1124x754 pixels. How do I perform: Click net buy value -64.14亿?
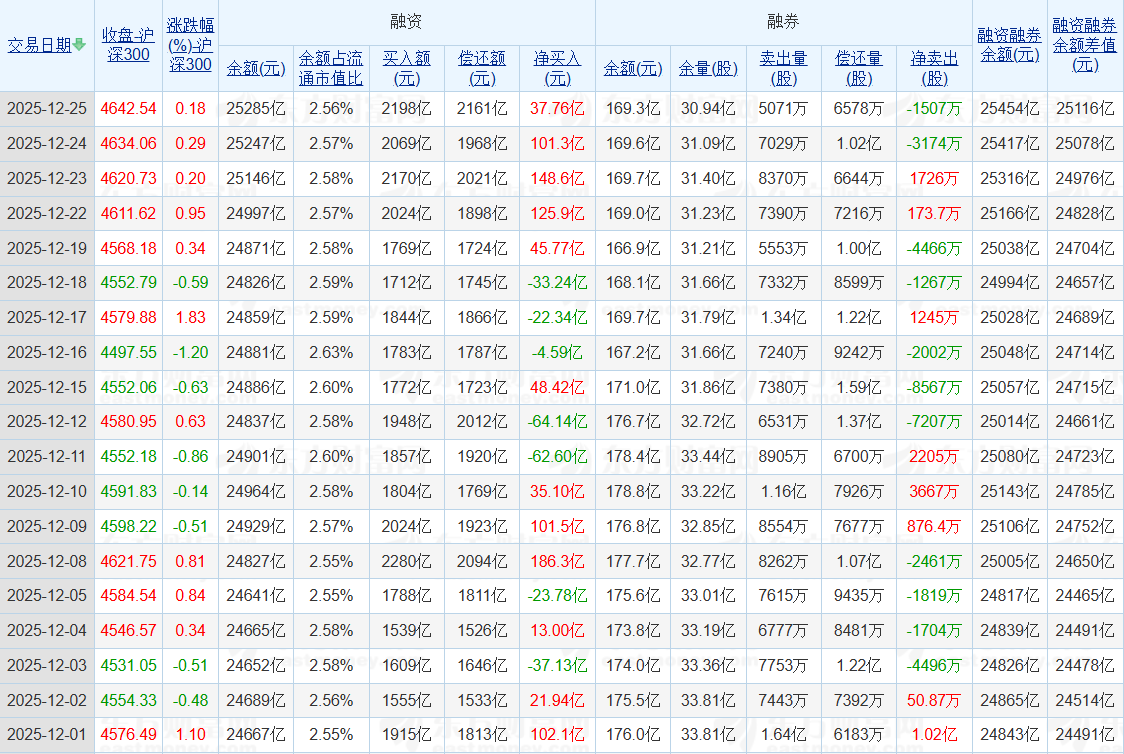[x=557, y=421]
